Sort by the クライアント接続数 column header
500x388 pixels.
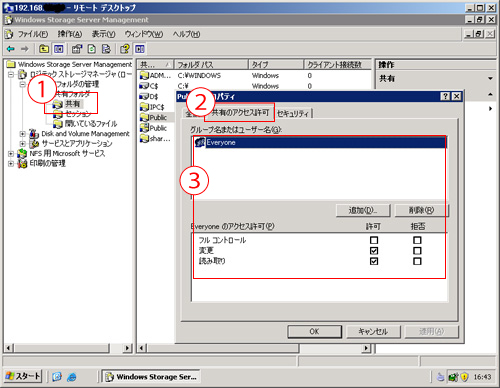point(338,64)
